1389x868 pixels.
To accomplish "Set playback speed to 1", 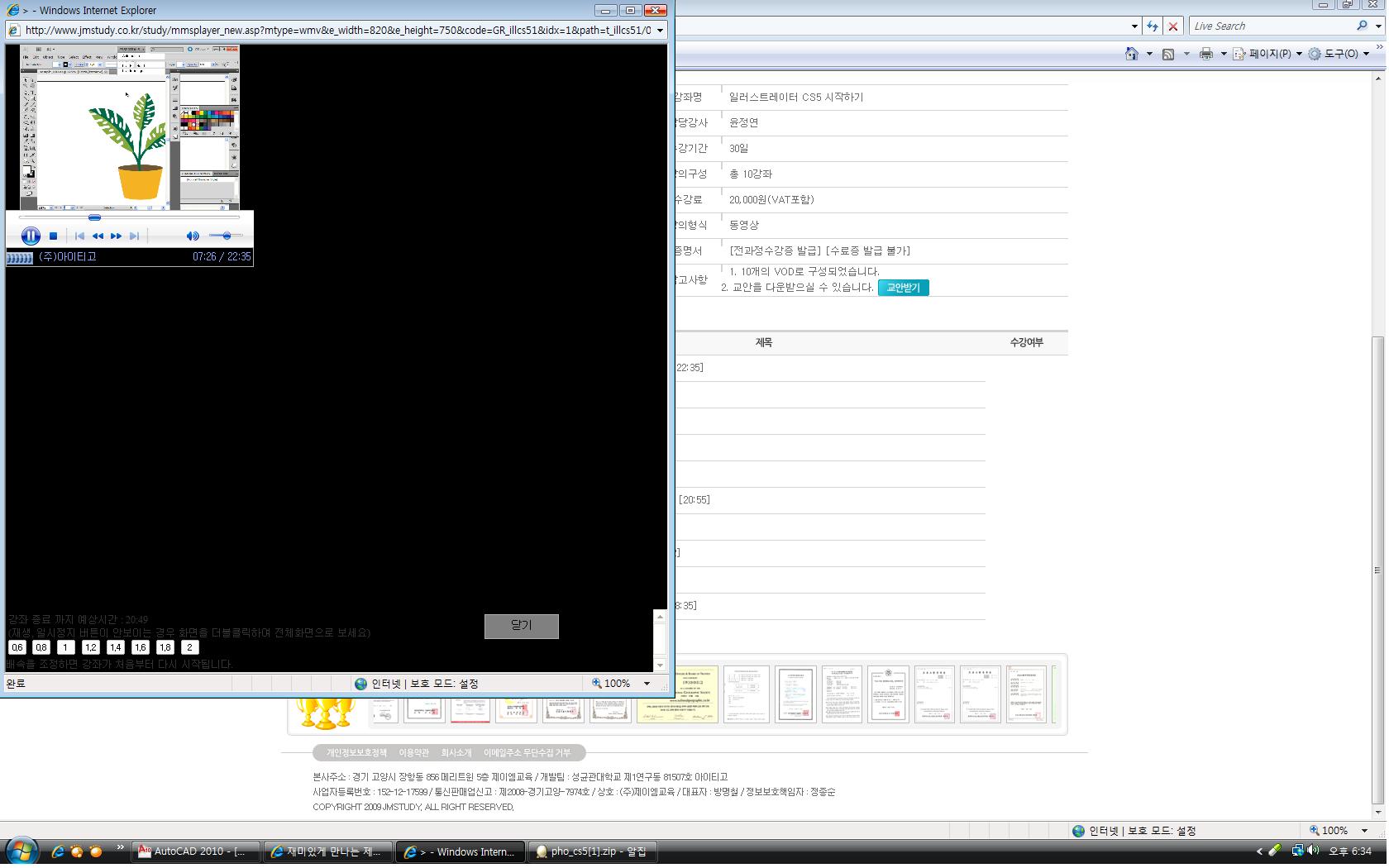I will (x=66, y=648).
